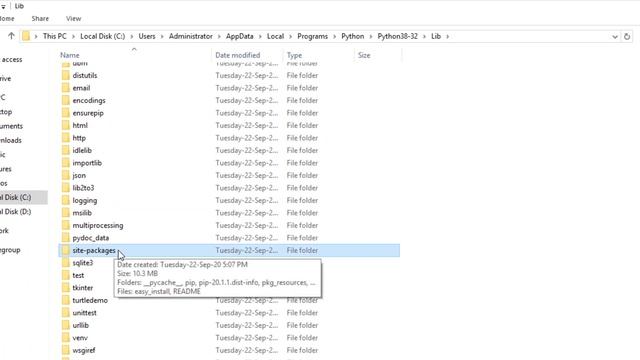Select the wsgiref folder name

coord(84,350)
